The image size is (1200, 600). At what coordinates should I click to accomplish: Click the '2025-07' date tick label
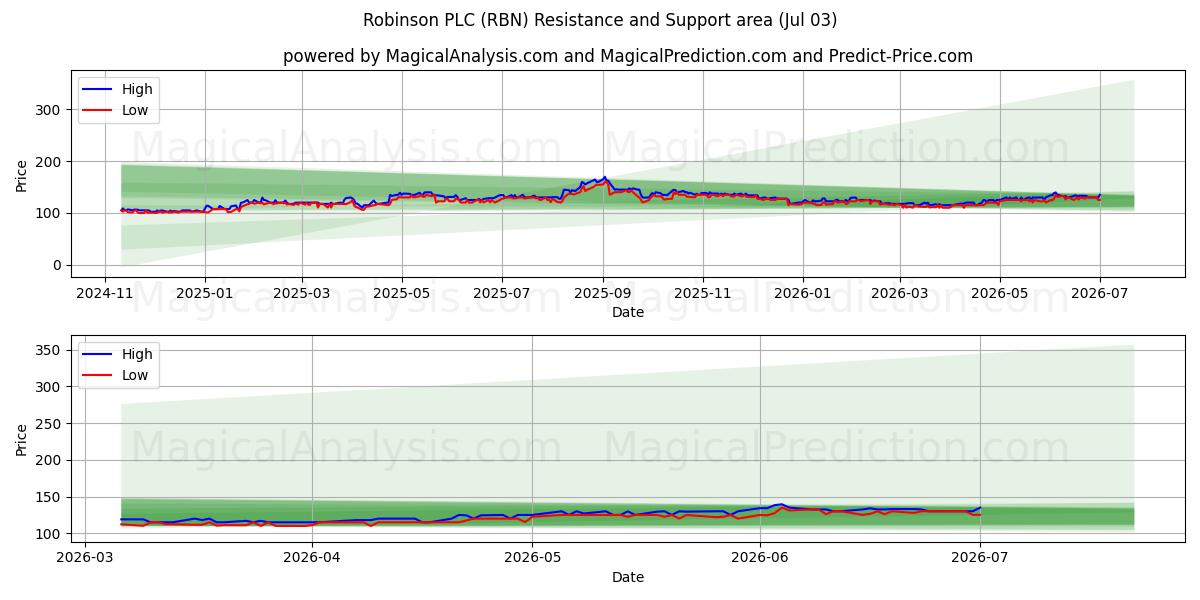pos(501,294)
